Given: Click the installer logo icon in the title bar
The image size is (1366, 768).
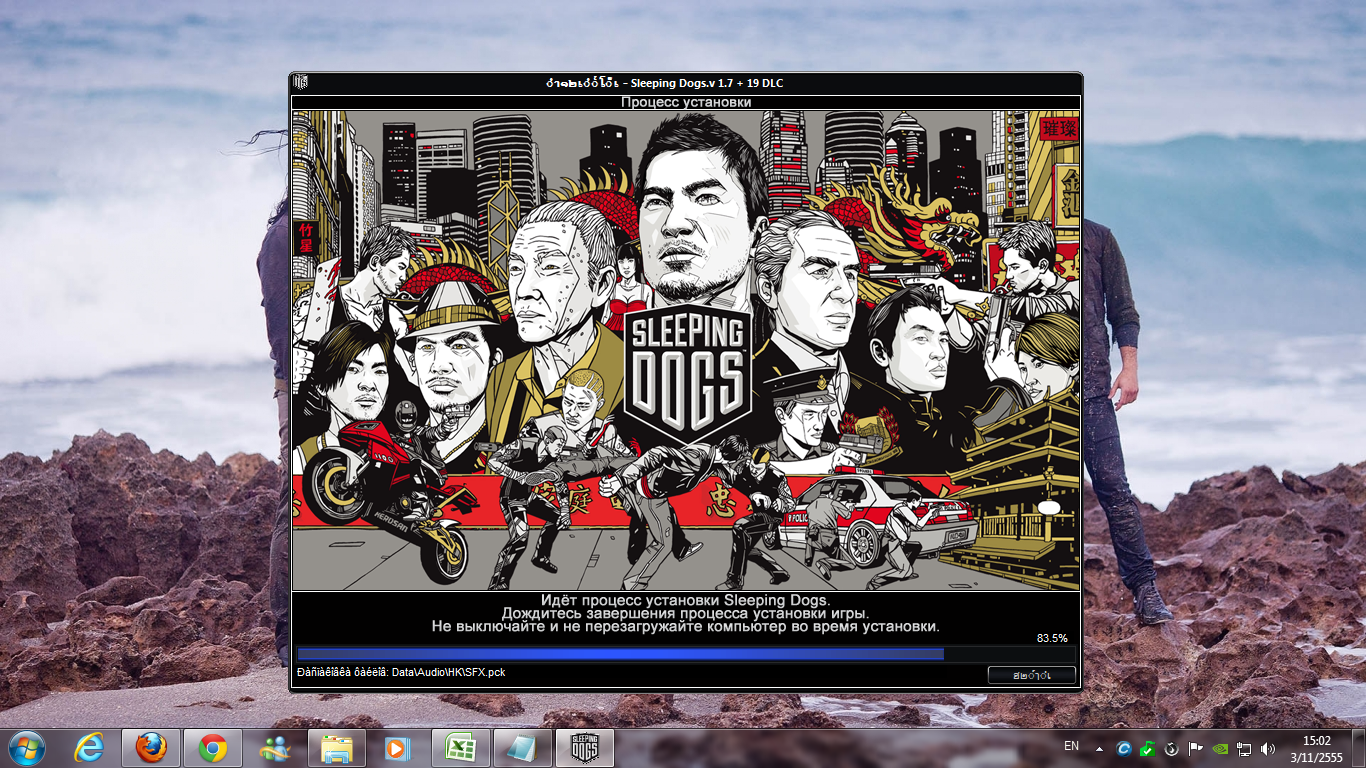Looking at the screenshot, I should (300, 82).
